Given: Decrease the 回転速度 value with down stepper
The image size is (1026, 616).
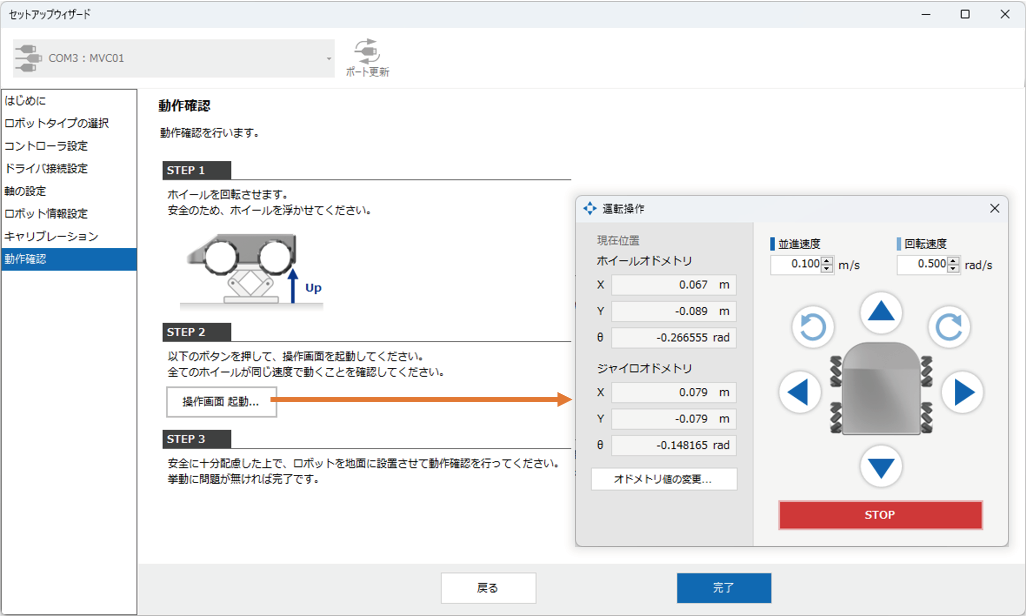Looking at the screenshot, I should click(953, 269).
